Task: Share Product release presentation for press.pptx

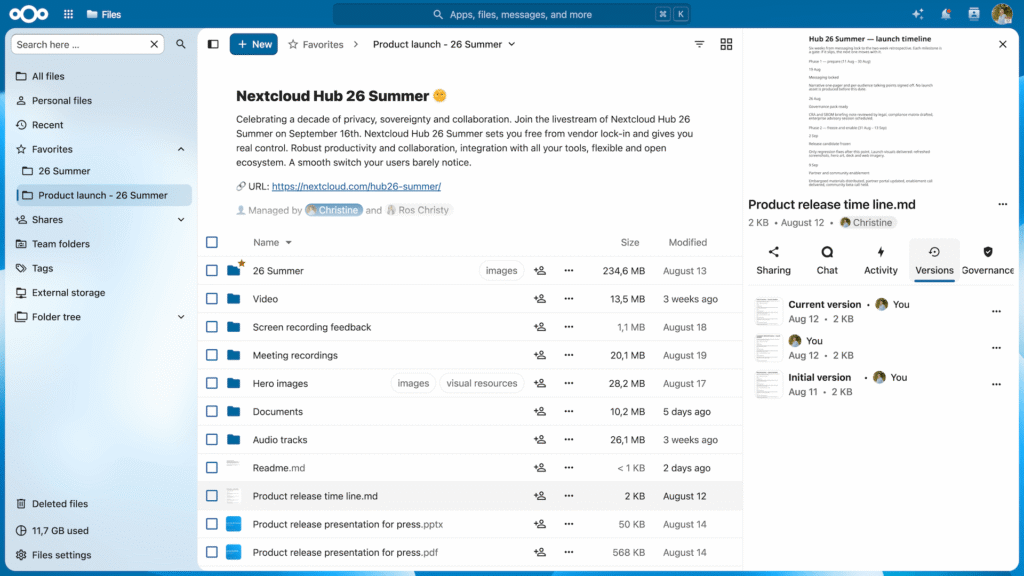Action: [x=539, y=524]
